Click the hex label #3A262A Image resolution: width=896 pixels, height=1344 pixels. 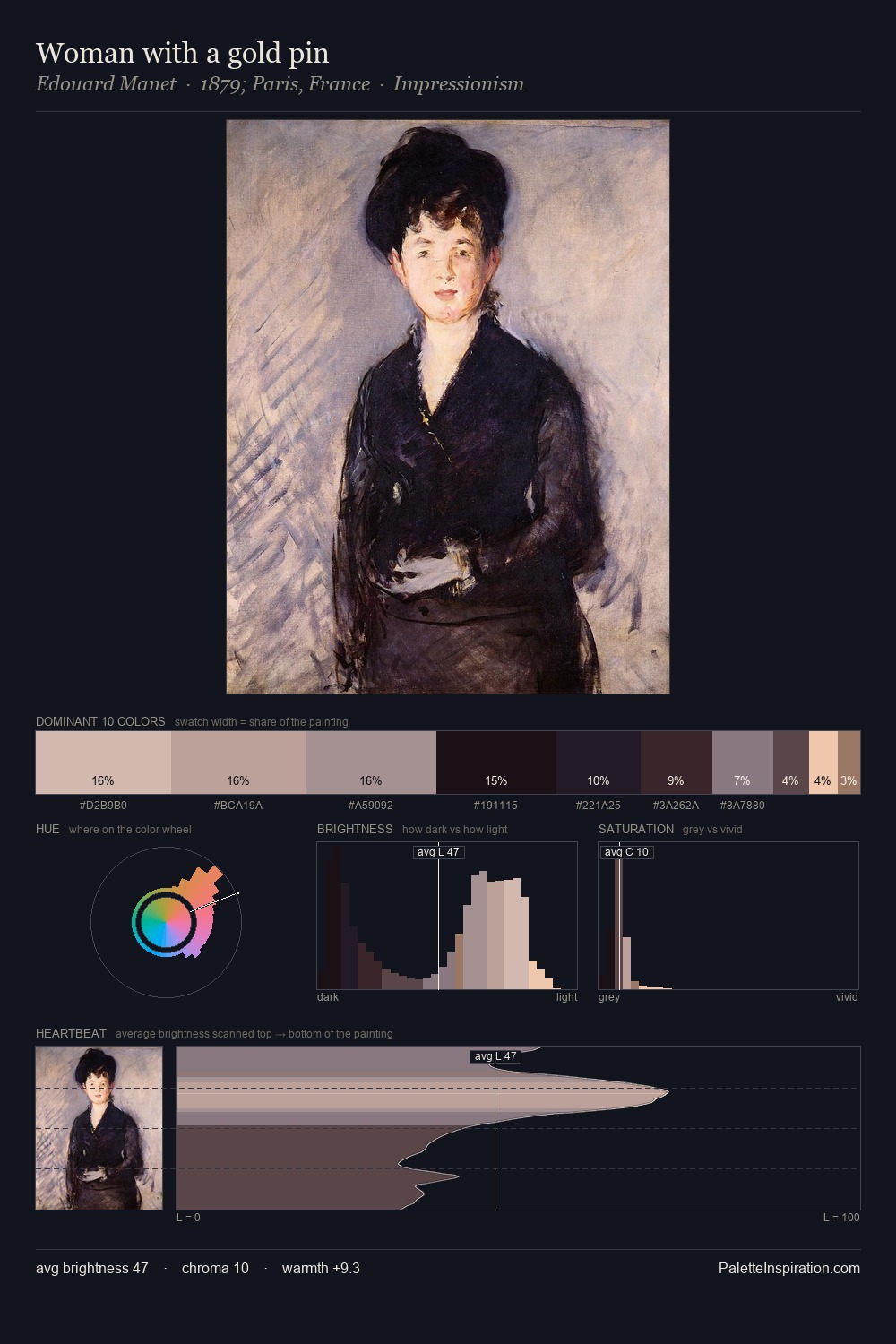676,806
